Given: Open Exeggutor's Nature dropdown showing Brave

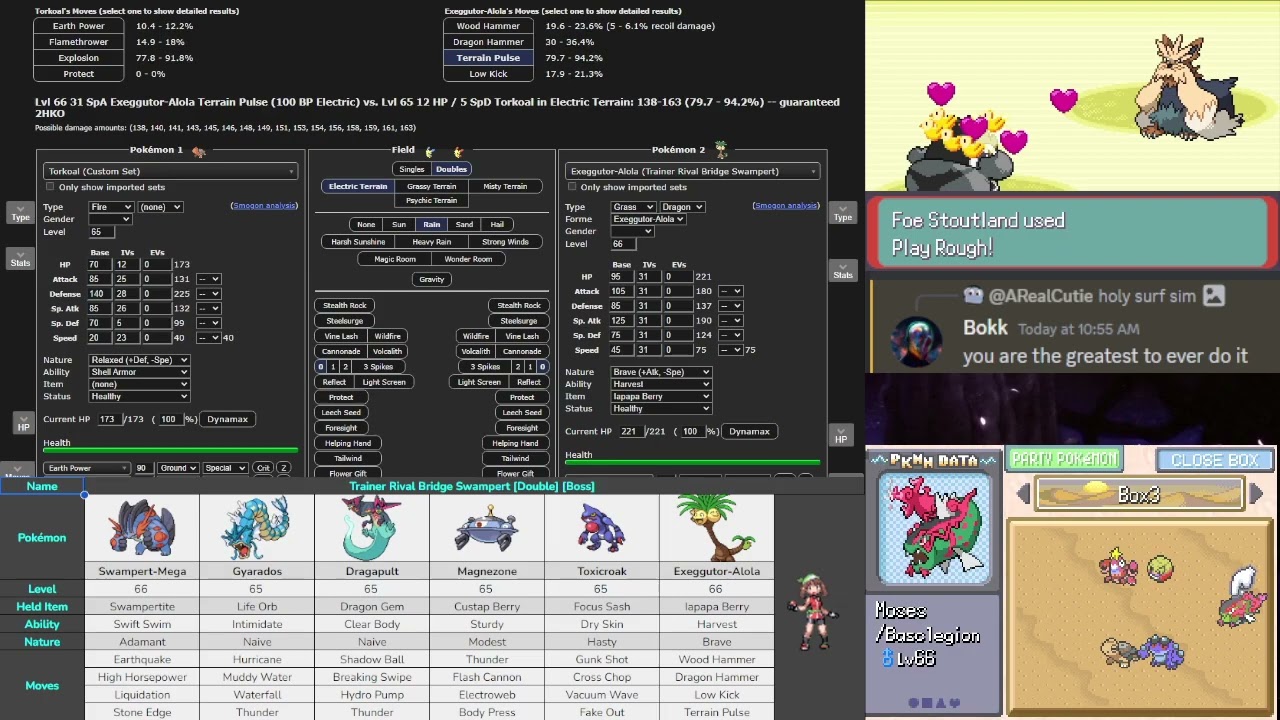Looking at the screenshot, I should (x=661, y=372).
